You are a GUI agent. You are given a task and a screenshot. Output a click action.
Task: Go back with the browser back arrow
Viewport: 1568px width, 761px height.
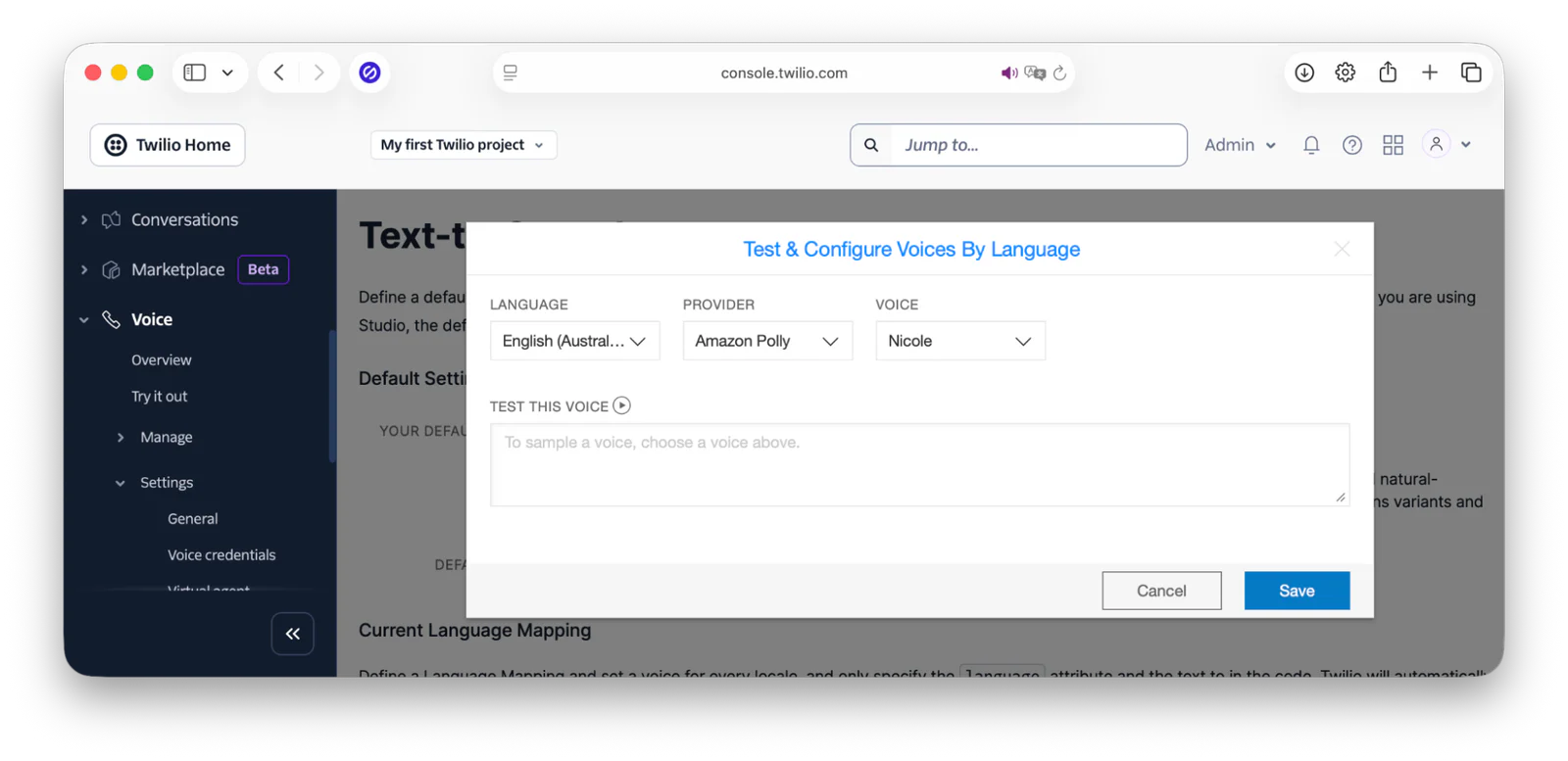click(x=279, y=72)
